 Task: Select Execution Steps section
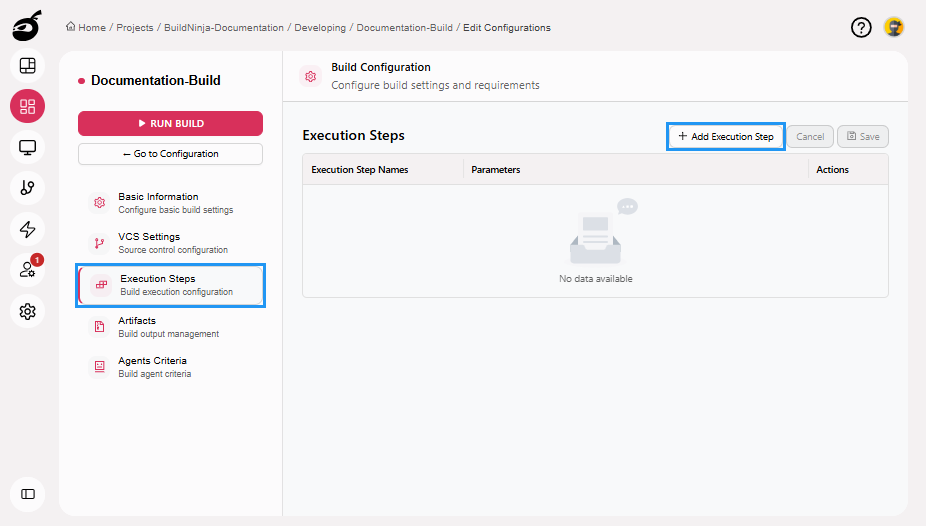(x=171, y=285)
